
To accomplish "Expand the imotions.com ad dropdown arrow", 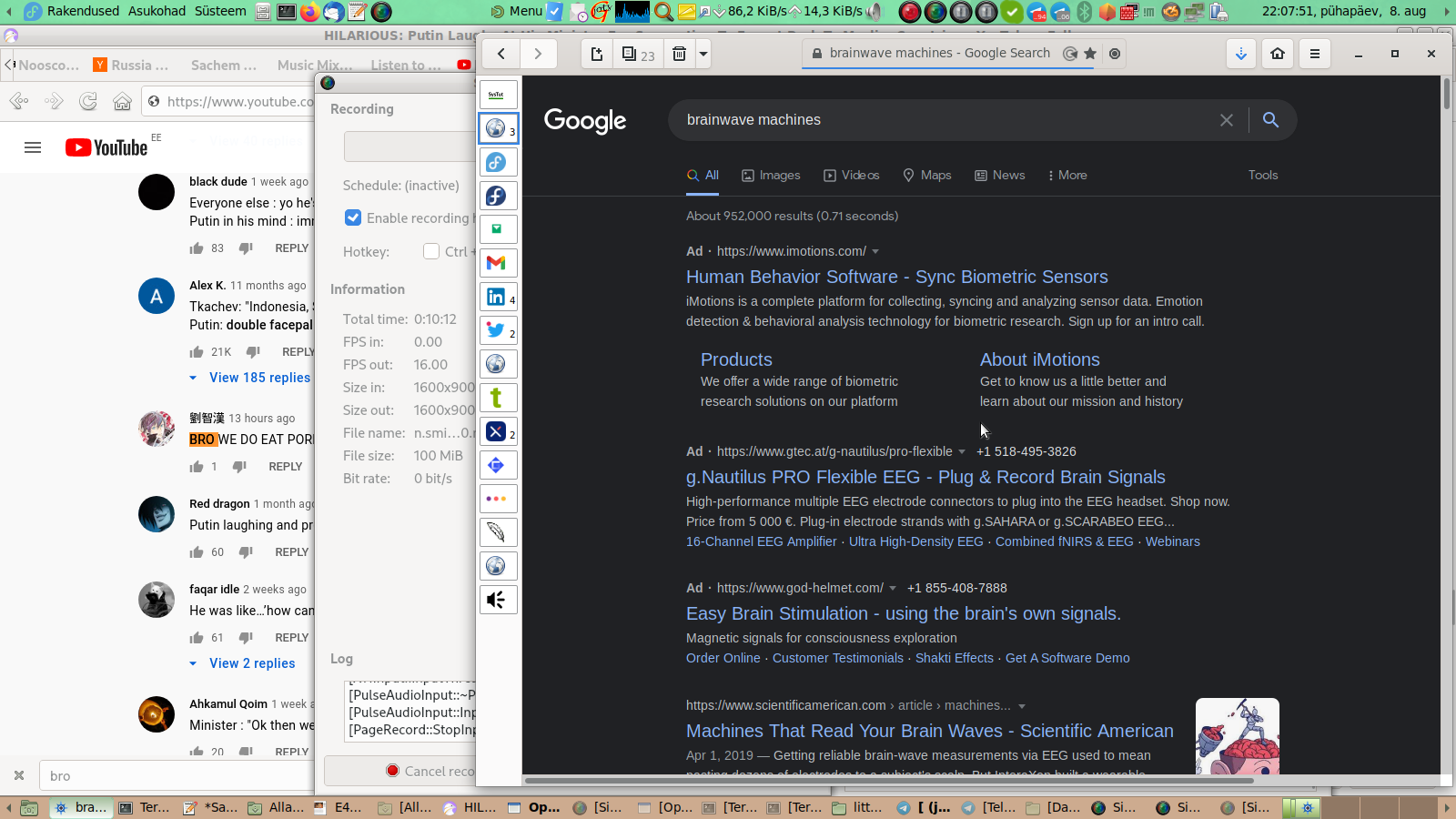I will pos(875,252).
